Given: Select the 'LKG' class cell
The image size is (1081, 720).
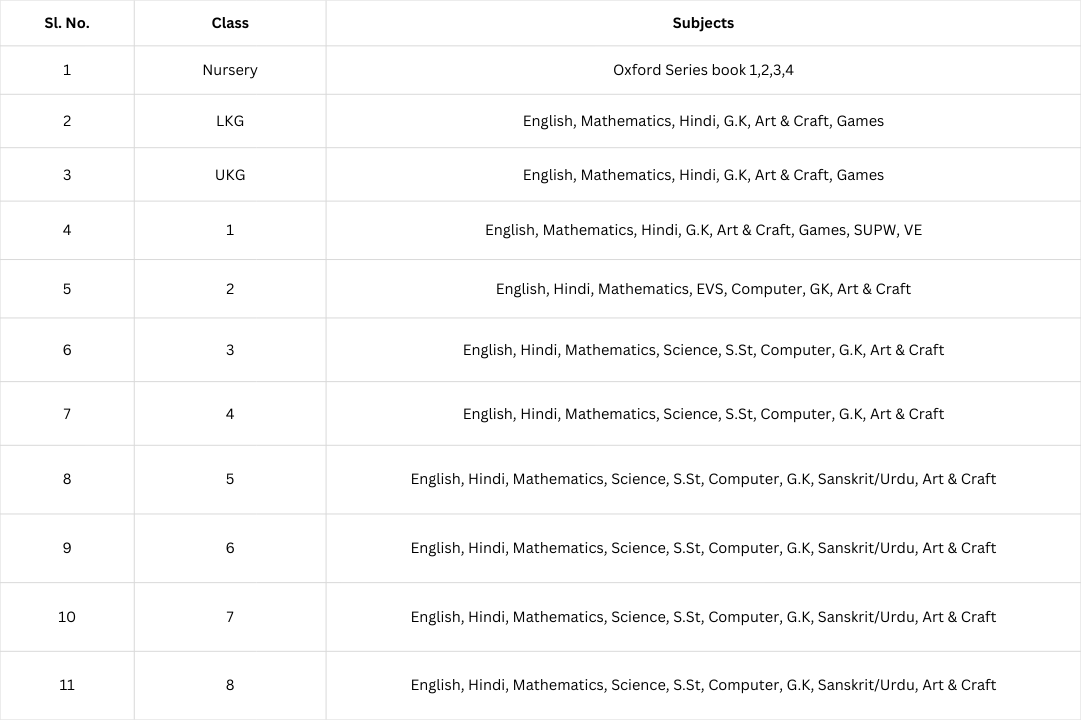Looking at the screenshot, I should (x=230, y=121).
